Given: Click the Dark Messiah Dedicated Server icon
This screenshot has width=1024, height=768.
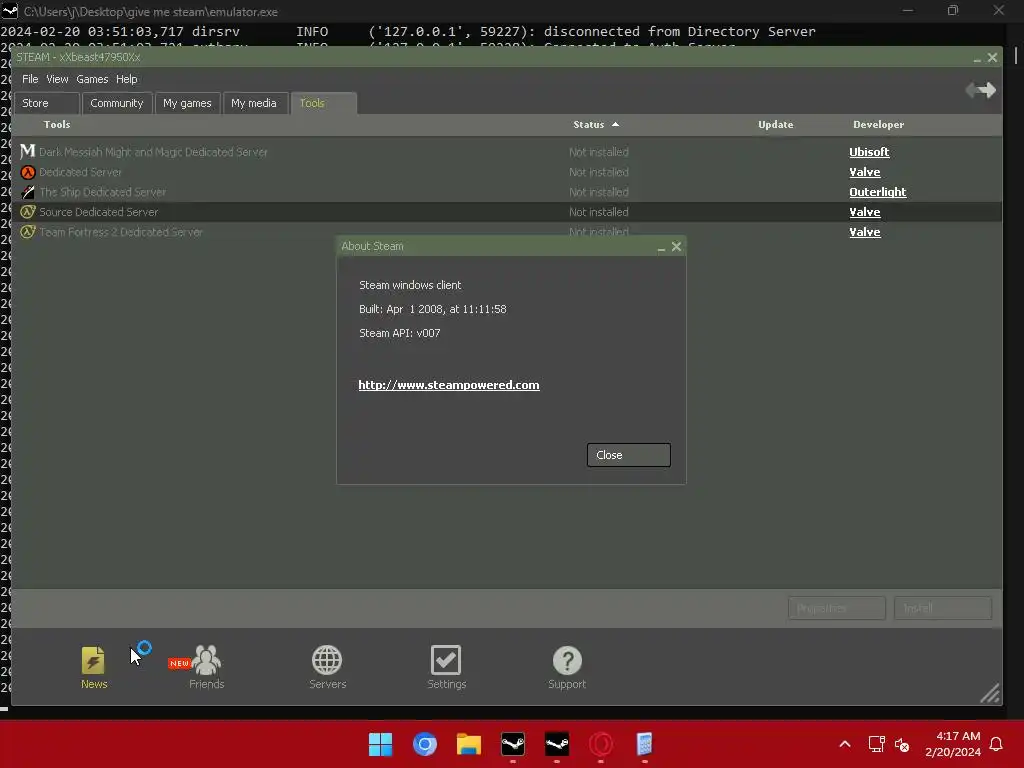Looking at the screenshot, I should point(27,152).
